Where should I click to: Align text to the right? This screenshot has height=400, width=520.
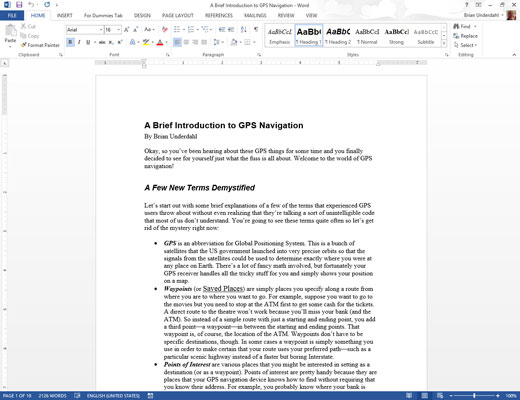pos(195,42)
